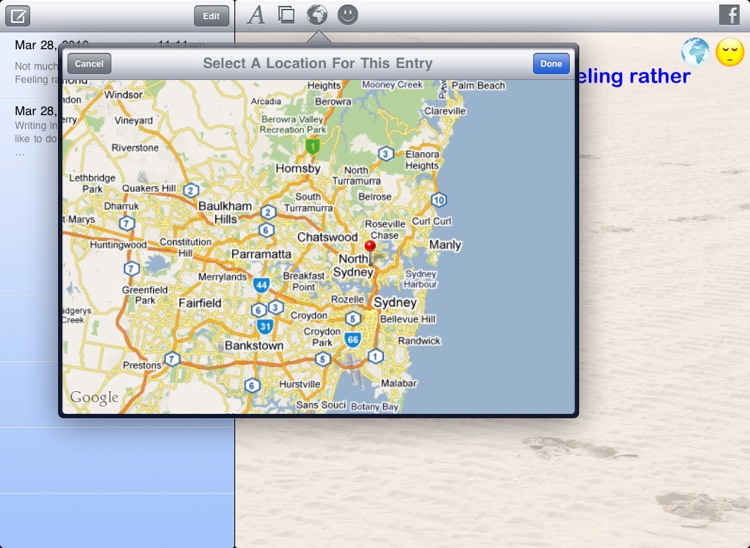Tap the Hurstville label on map

(x=299, y=384)
